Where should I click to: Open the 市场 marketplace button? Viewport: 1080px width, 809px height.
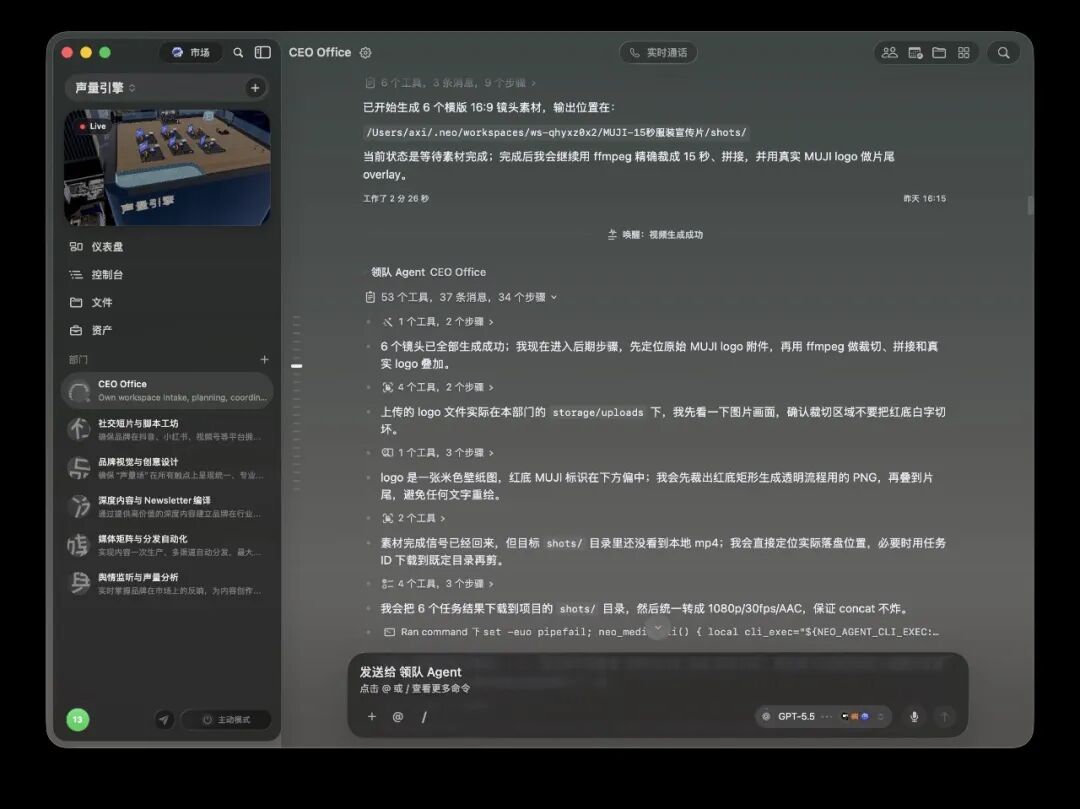191,52
